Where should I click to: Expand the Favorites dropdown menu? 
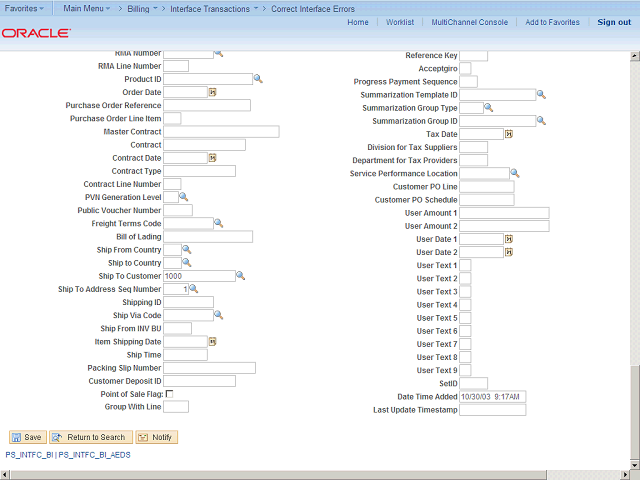[x=24, y=8]
